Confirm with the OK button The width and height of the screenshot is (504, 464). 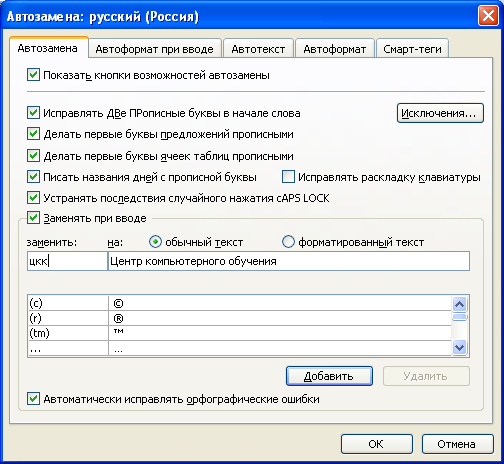(x=377, y=444)
